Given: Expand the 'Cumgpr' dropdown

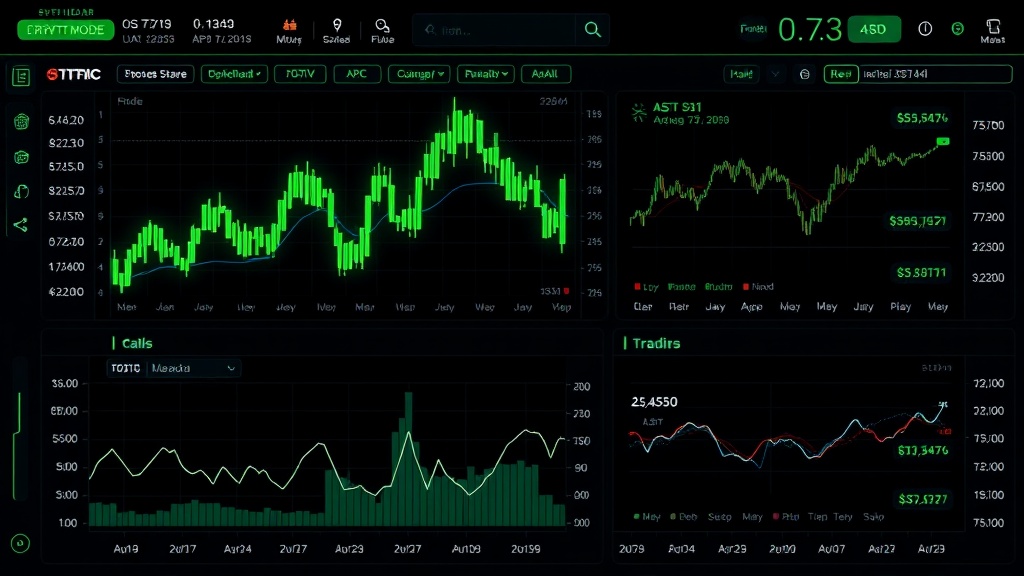Looking at the screenshot, I should coord(419,74).
